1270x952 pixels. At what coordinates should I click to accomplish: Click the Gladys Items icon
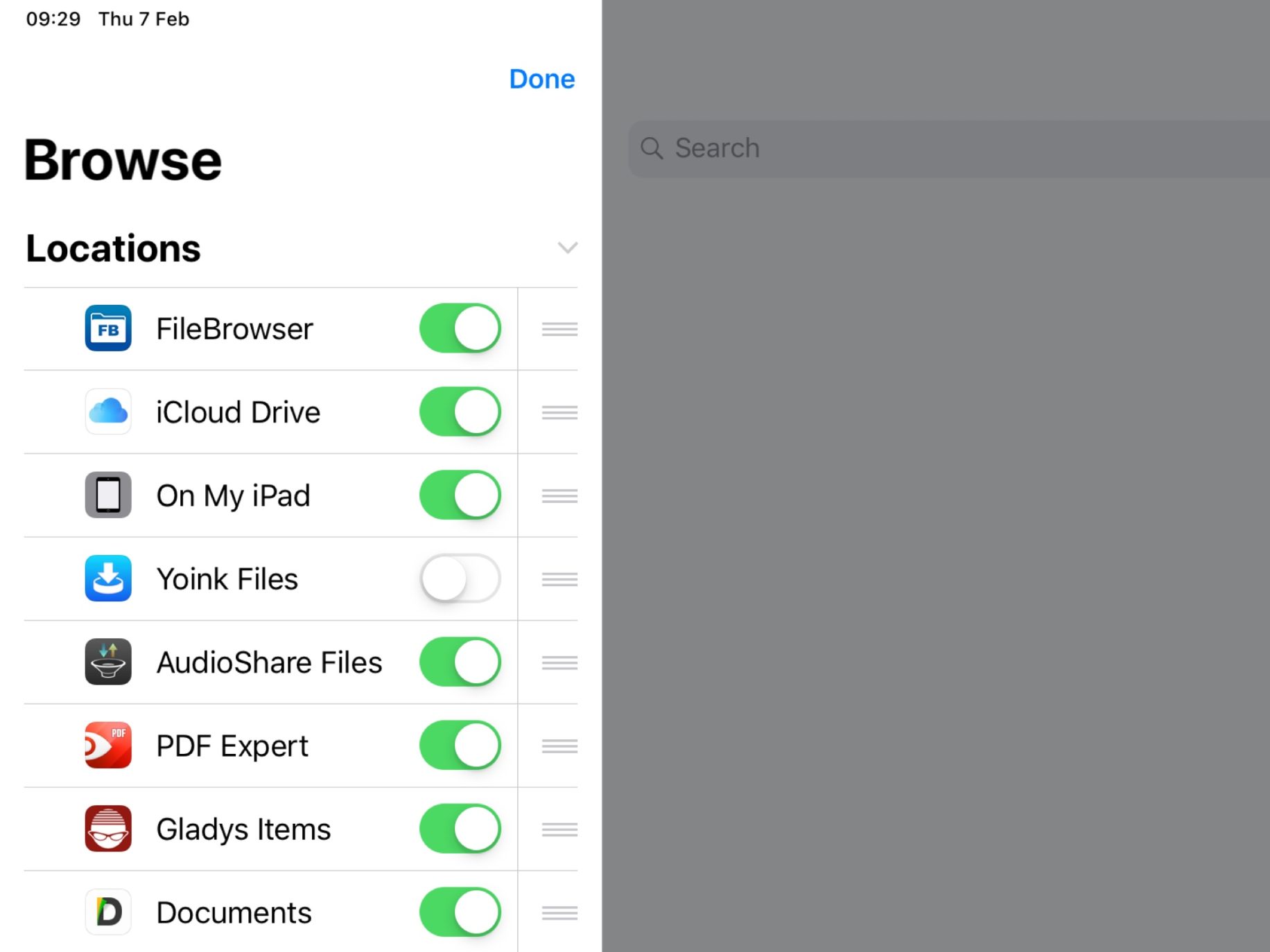point(107,829)
